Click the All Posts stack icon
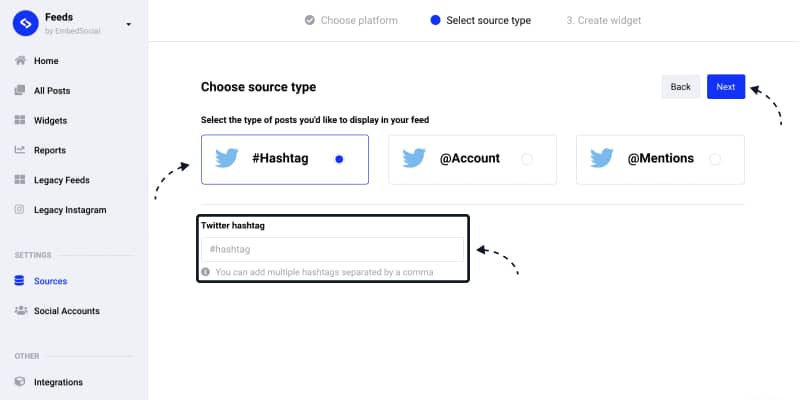 point(20,90)
